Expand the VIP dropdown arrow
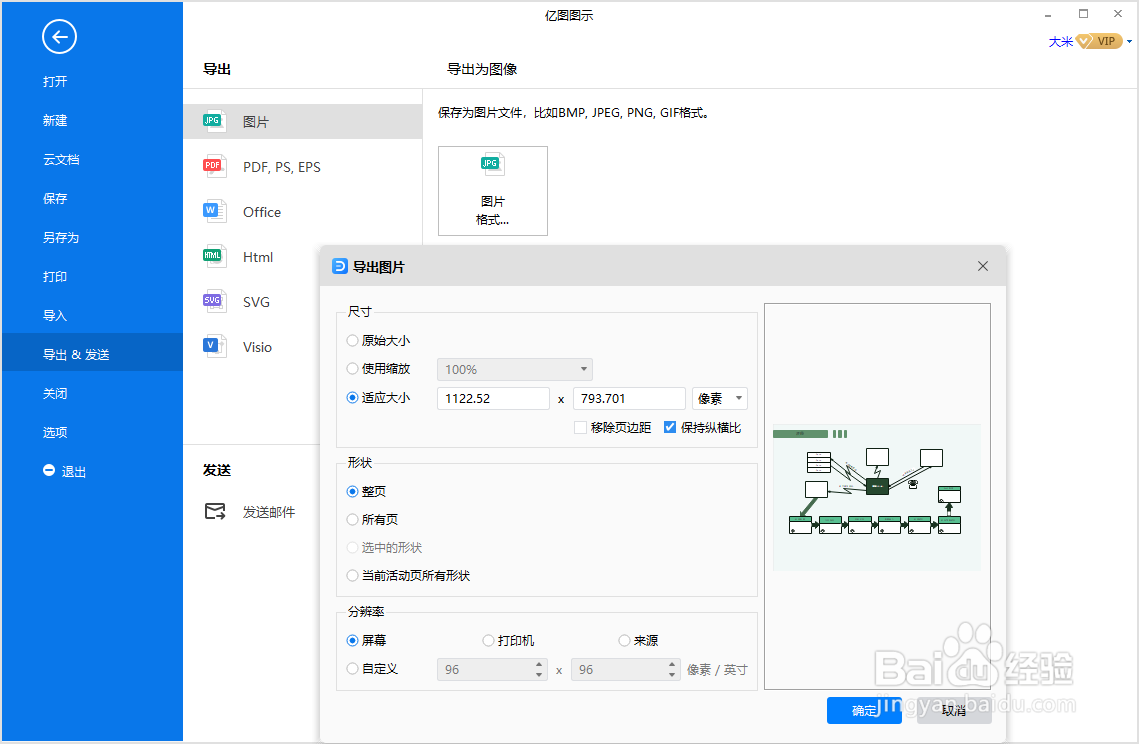Image resolution: width=1139 pixels, height=744 pixels. click(x=1130, y=41)
